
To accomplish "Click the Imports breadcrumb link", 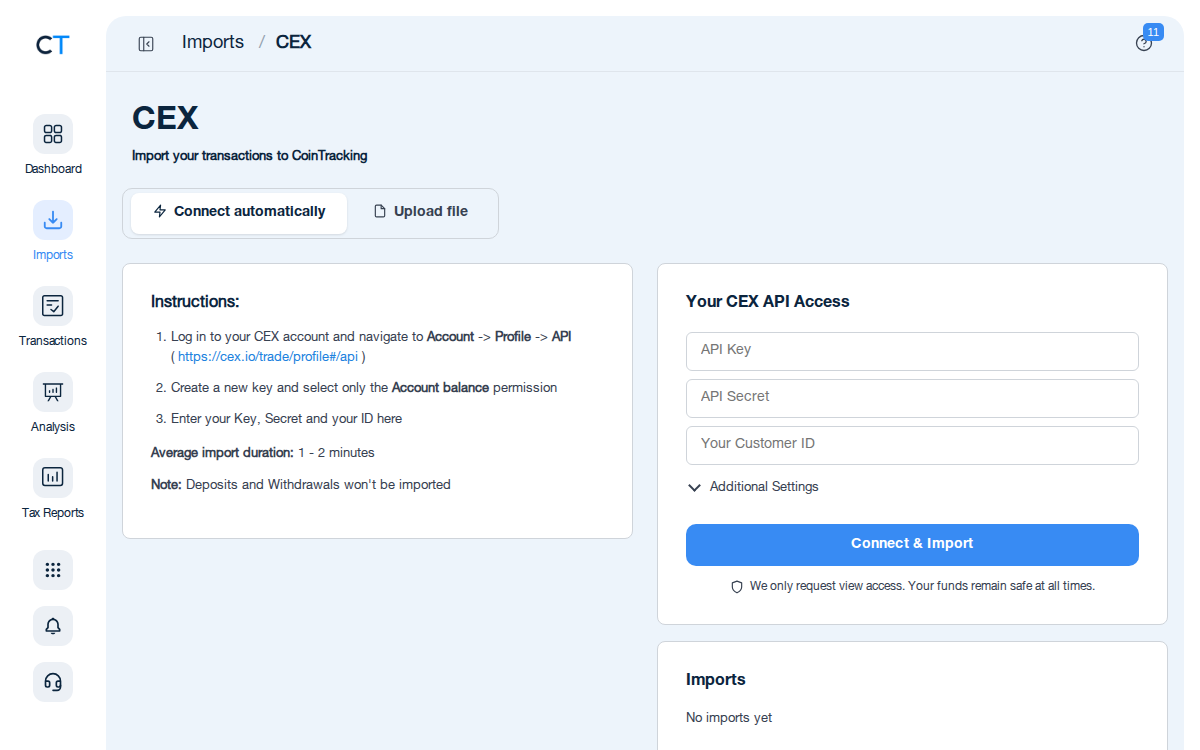I will point(213,42).
